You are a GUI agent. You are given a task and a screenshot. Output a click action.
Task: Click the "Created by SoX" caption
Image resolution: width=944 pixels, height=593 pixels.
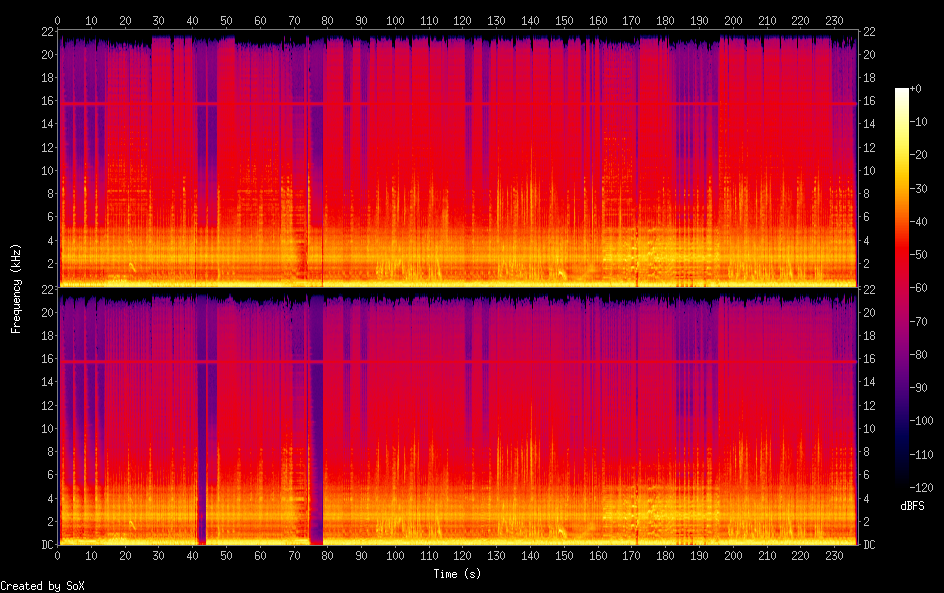(43, 586)
